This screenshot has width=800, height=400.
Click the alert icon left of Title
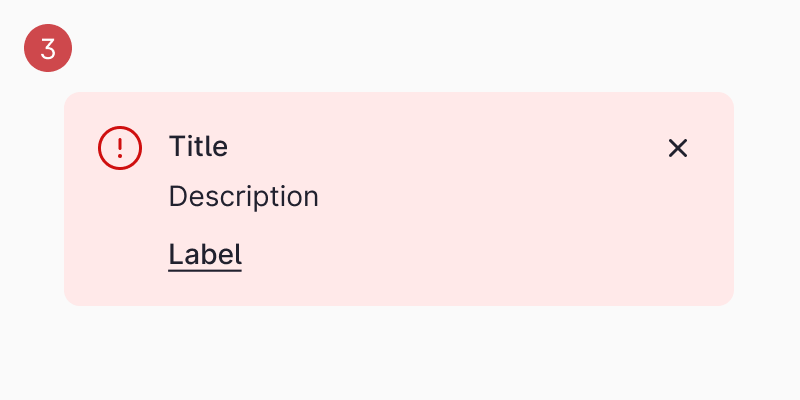(120, 148)
